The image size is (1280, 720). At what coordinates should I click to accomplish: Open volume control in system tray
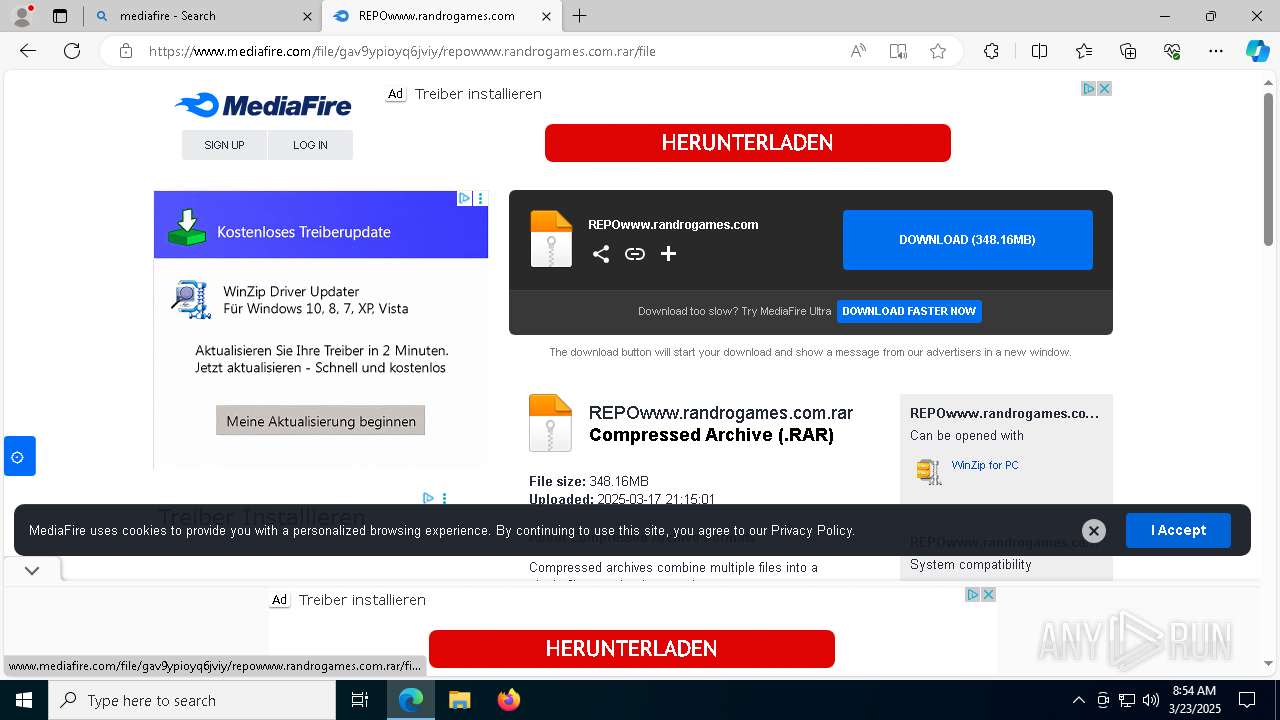coord(1151,700)
